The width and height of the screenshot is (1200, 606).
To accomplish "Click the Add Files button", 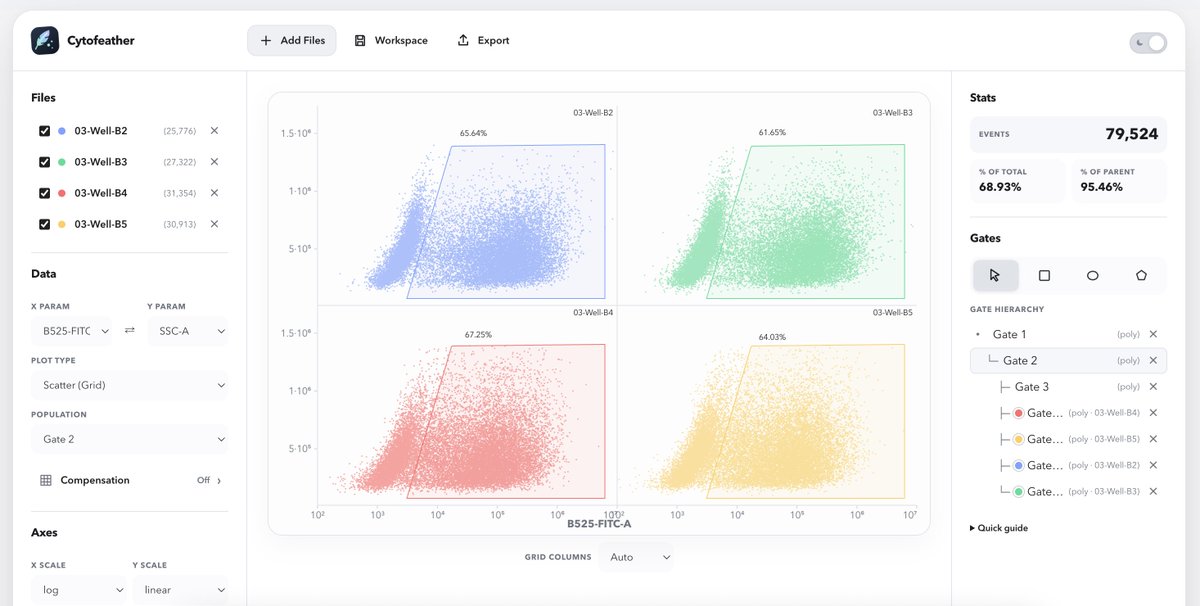I will coord(292,40).
